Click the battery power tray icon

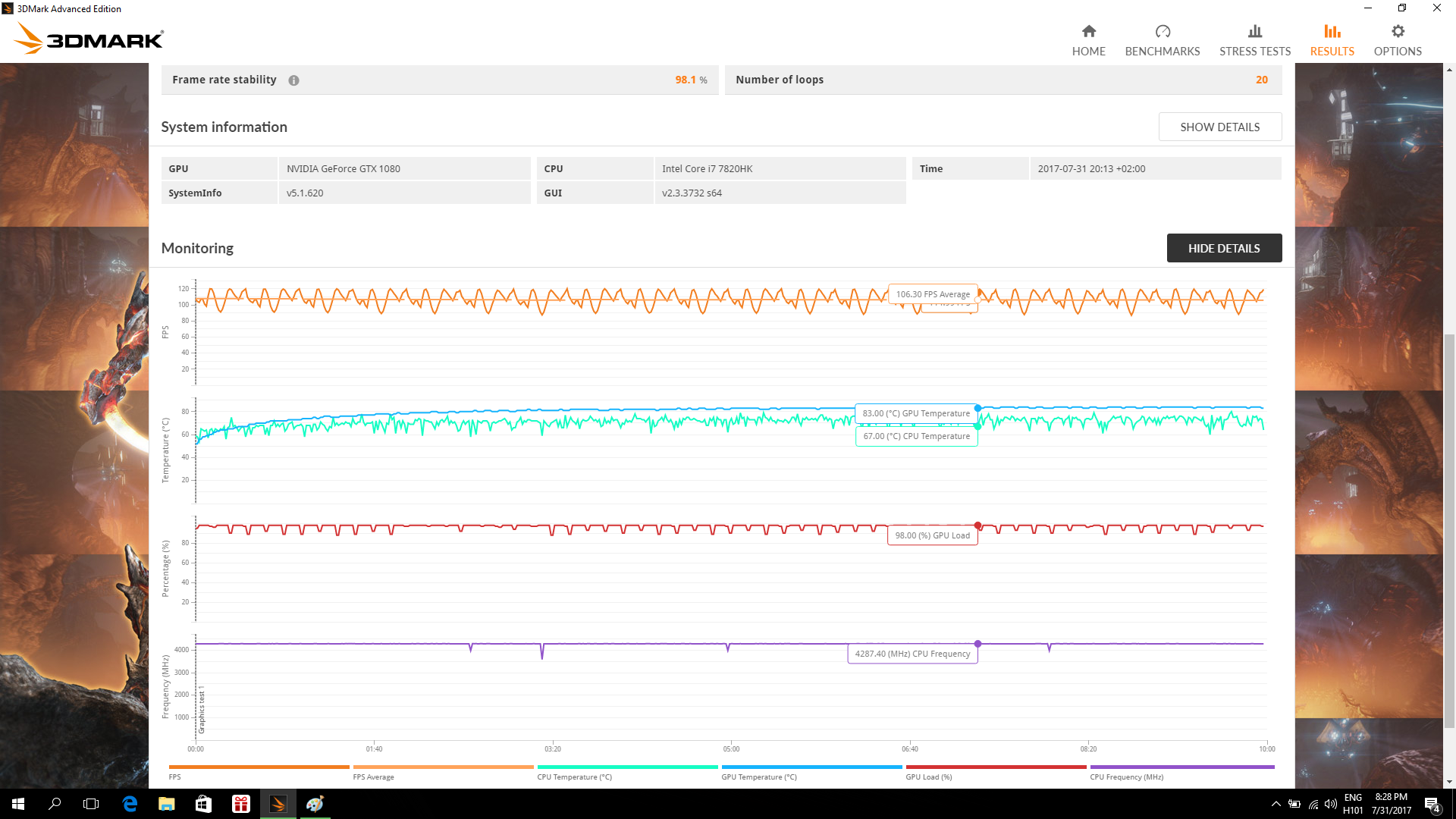1294,804
